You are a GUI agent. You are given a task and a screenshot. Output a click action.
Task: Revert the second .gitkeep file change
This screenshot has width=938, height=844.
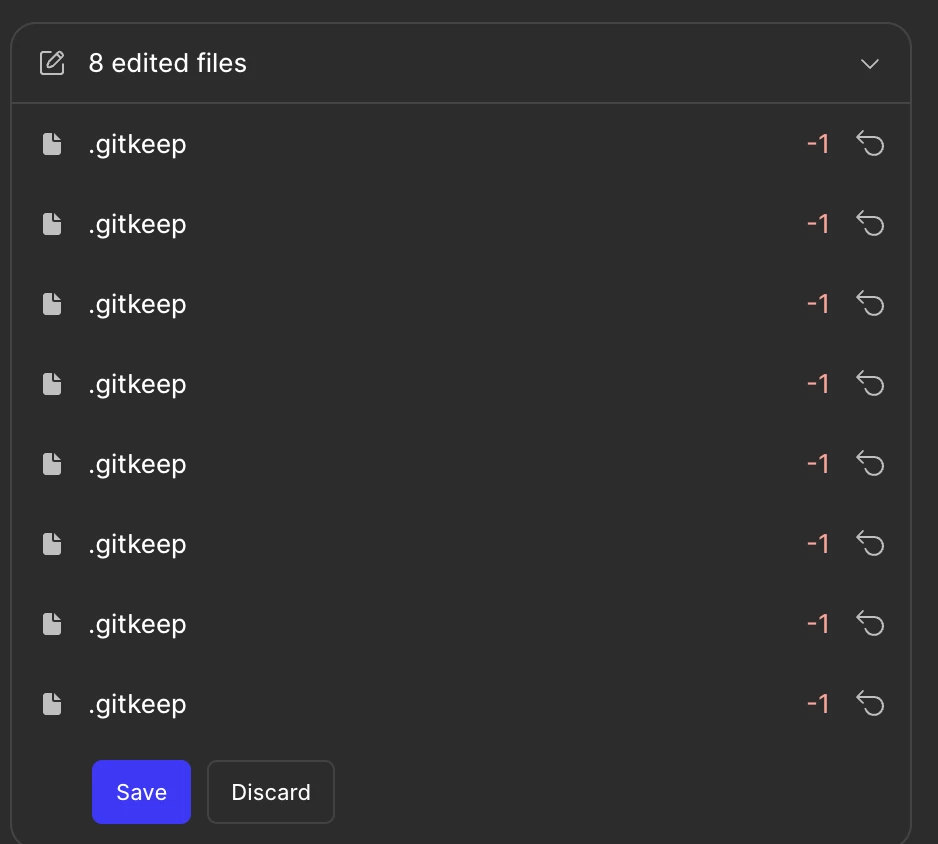pyautogui.click(x=870, y=224)
